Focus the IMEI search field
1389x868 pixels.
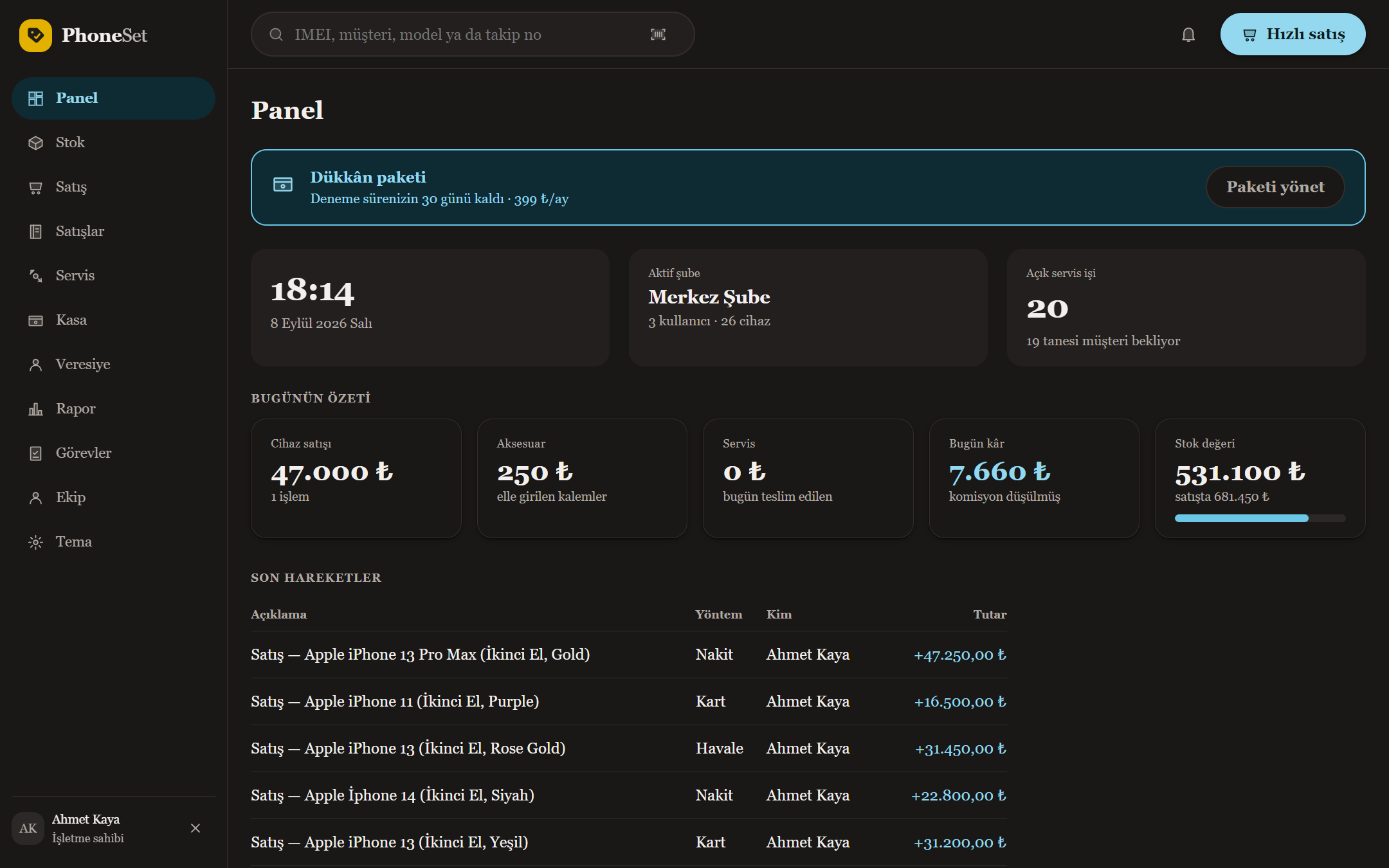click(x=473, y=34)
